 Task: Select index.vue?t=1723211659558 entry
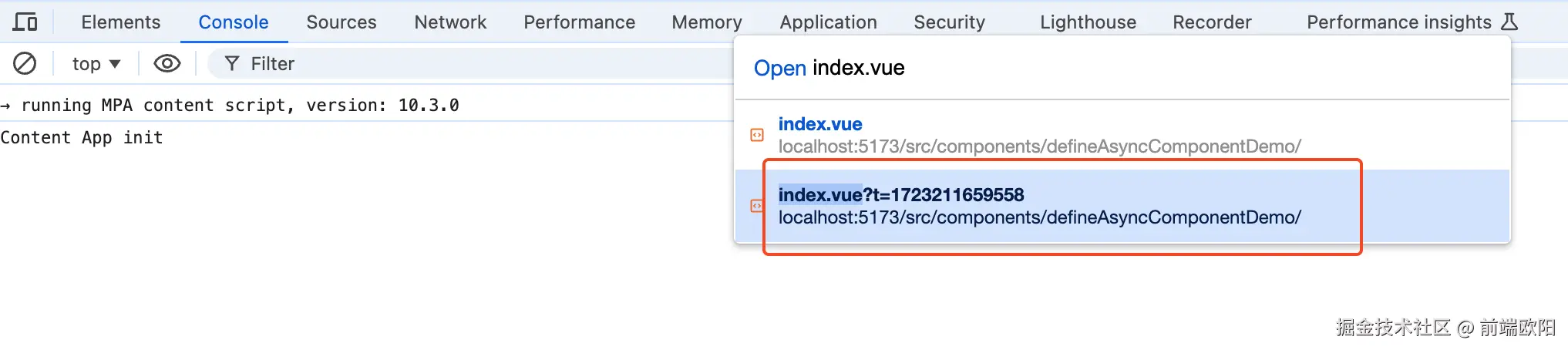click(1122, 206)
